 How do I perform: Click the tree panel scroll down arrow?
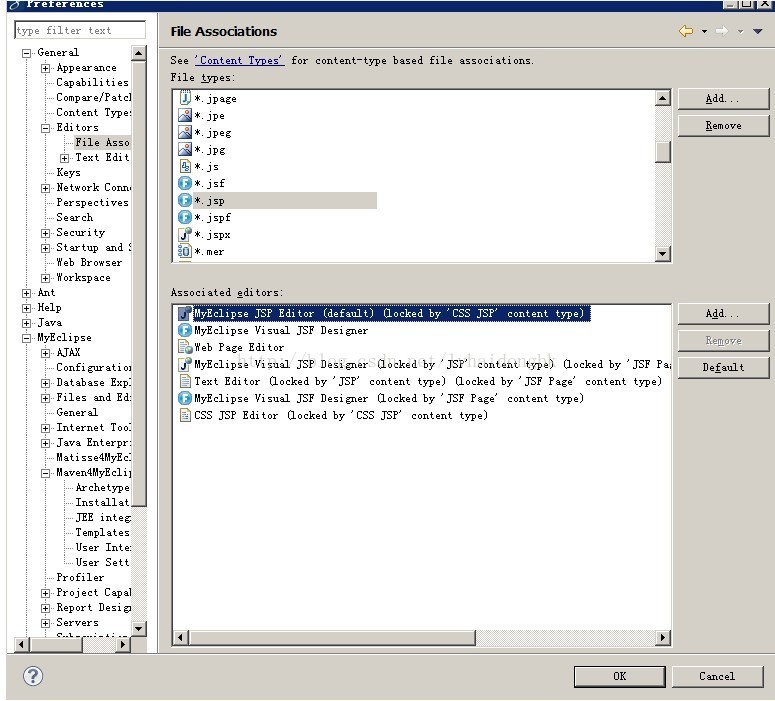(x=139, y=628)
